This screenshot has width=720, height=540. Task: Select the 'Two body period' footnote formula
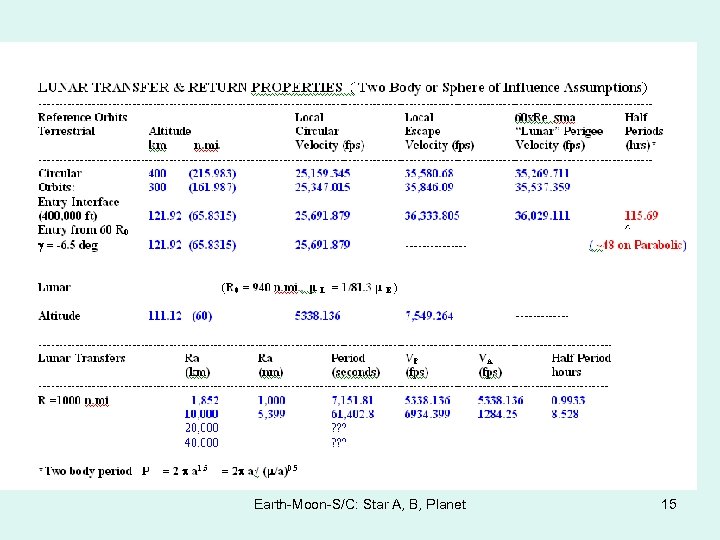coord(168,471)
